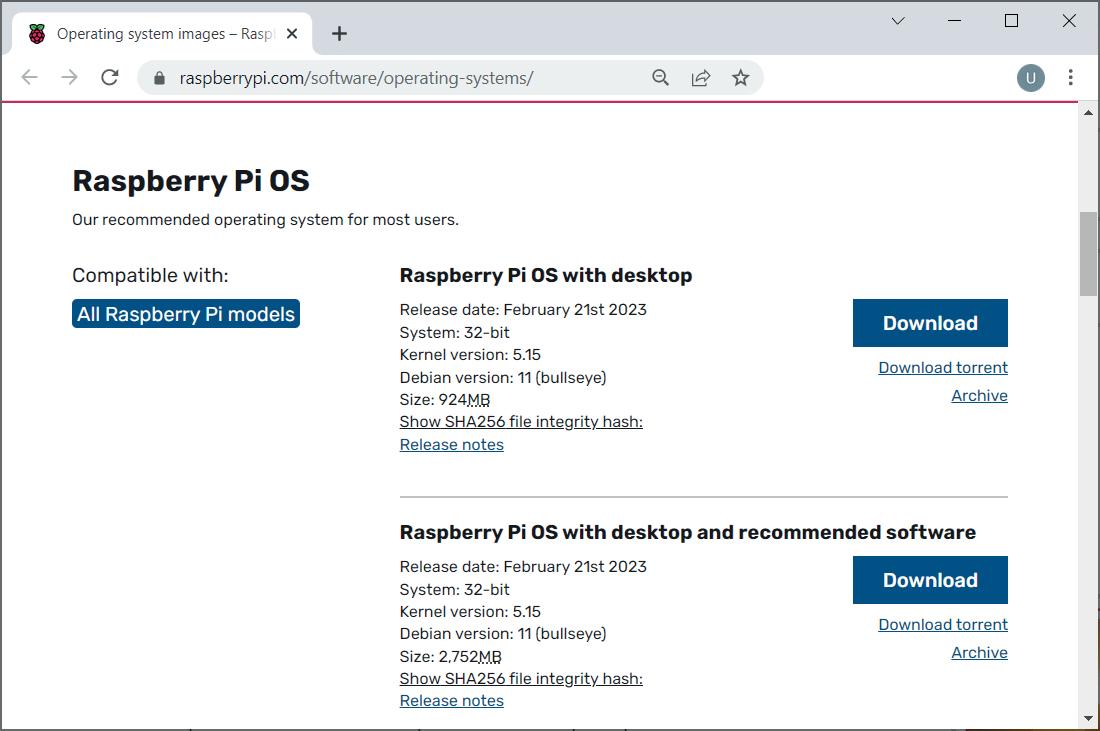Show SHA256 hash for recommended software edition
Image resolution: width=1100 pixels, height=731 pixels.
[x=521, y=678]
